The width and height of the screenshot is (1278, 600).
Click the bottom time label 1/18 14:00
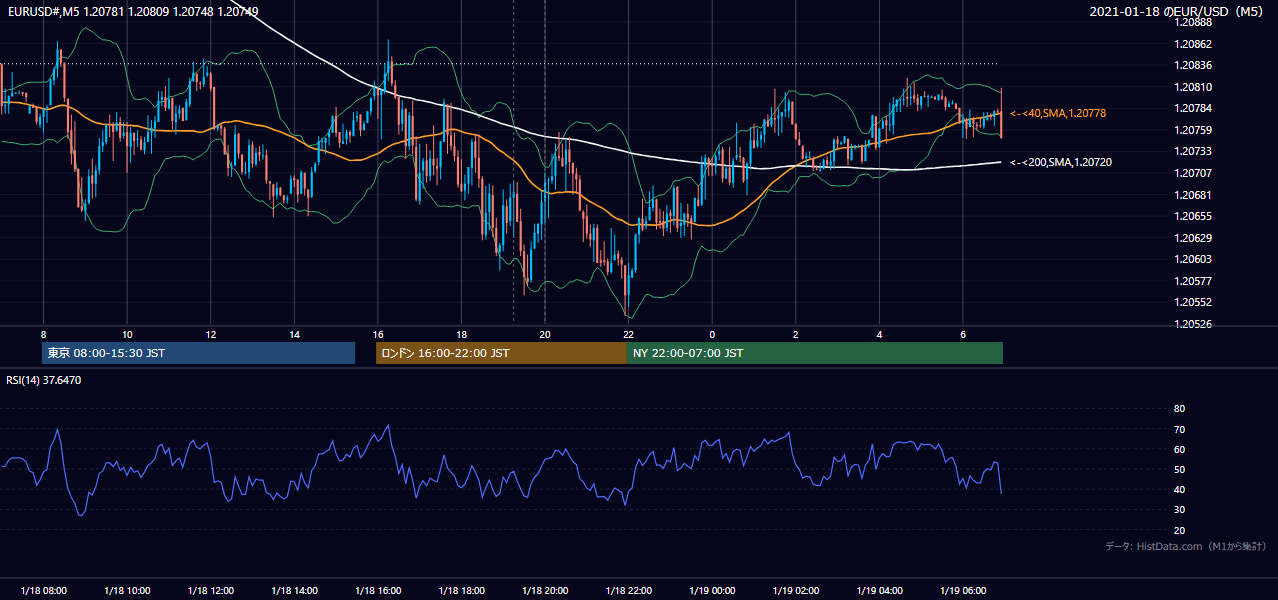(x=294, y=591)
